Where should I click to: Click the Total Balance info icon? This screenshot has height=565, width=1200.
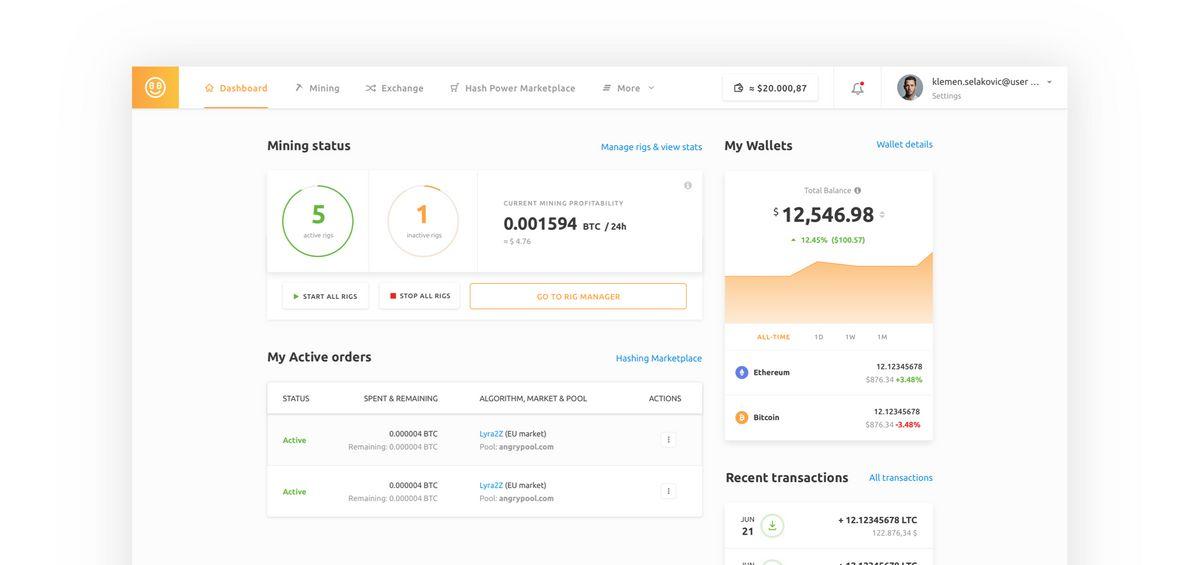[858, 190]
